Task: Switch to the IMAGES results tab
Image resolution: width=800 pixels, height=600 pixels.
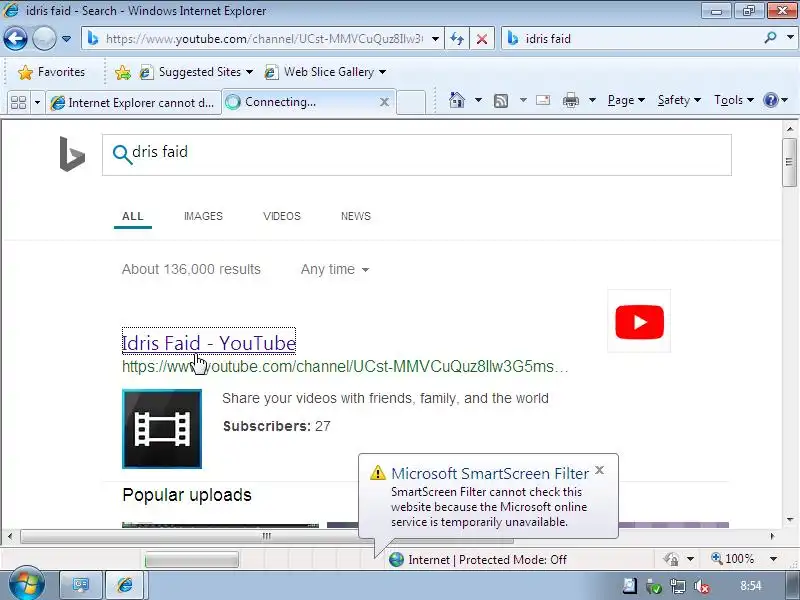Action: tap(203, 216)
